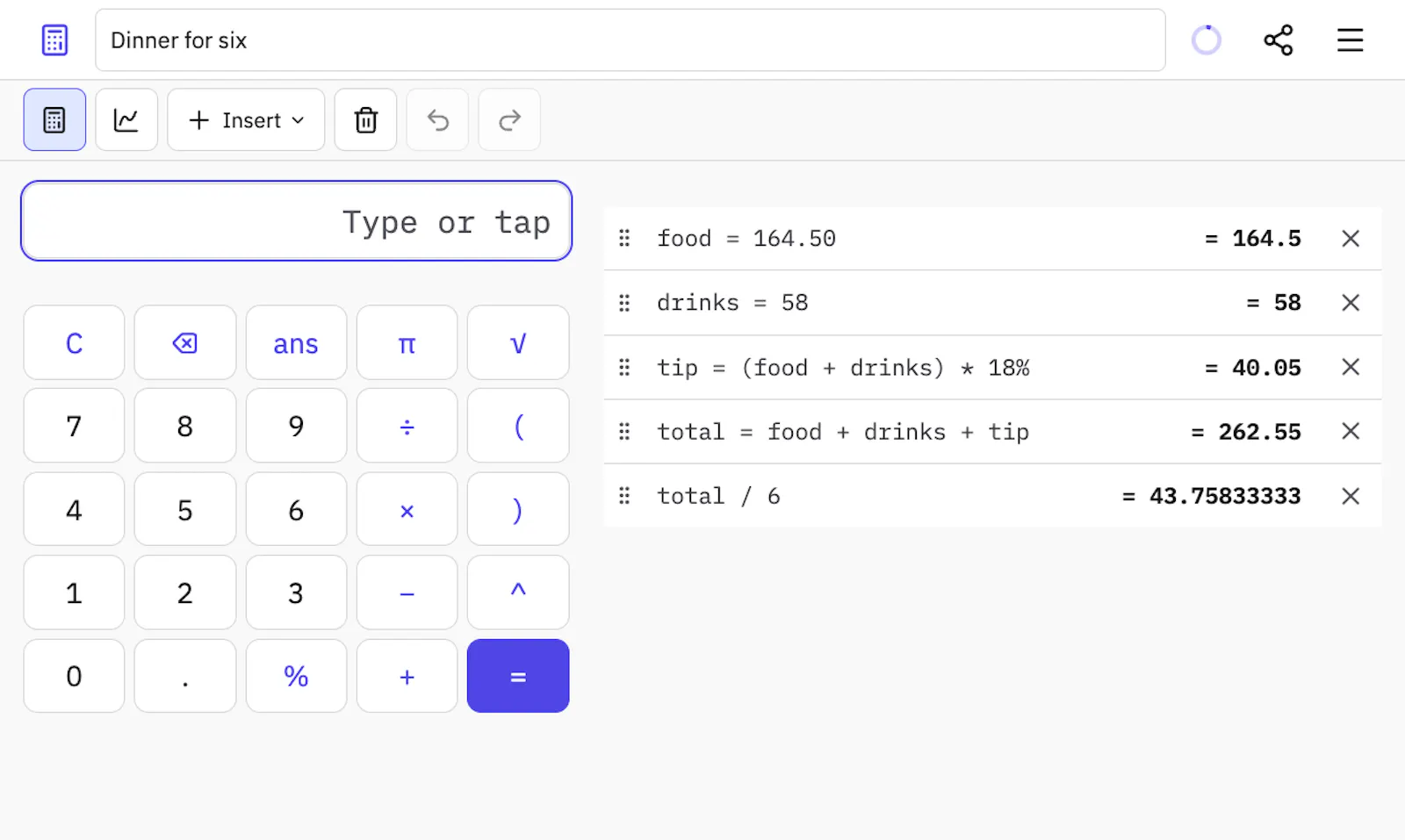Screen dimensions: 1405x840
Task: Tap the ans key
Action: point(296,343)
